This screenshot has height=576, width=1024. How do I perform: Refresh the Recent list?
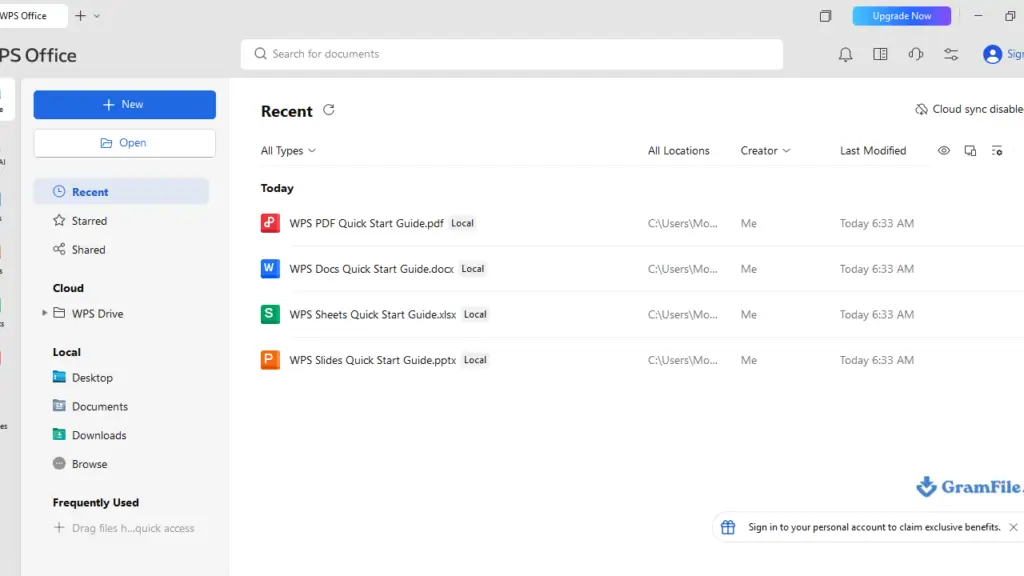[x=328, y=110]
